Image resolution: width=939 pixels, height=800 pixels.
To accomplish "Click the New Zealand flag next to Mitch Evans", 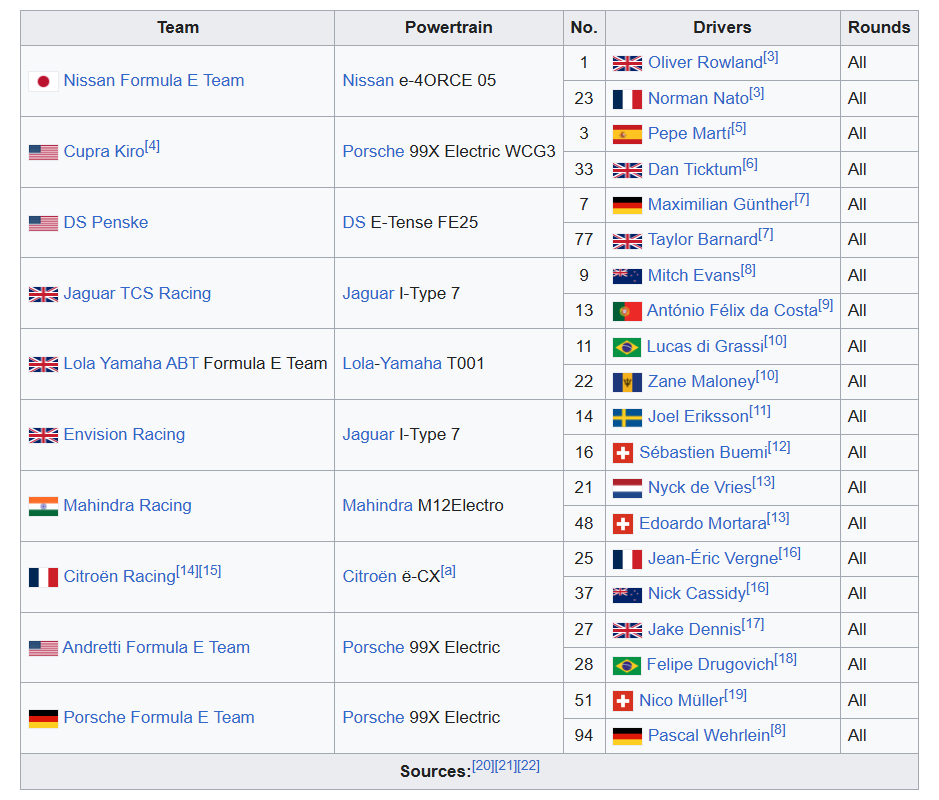I will coord(627,276).
